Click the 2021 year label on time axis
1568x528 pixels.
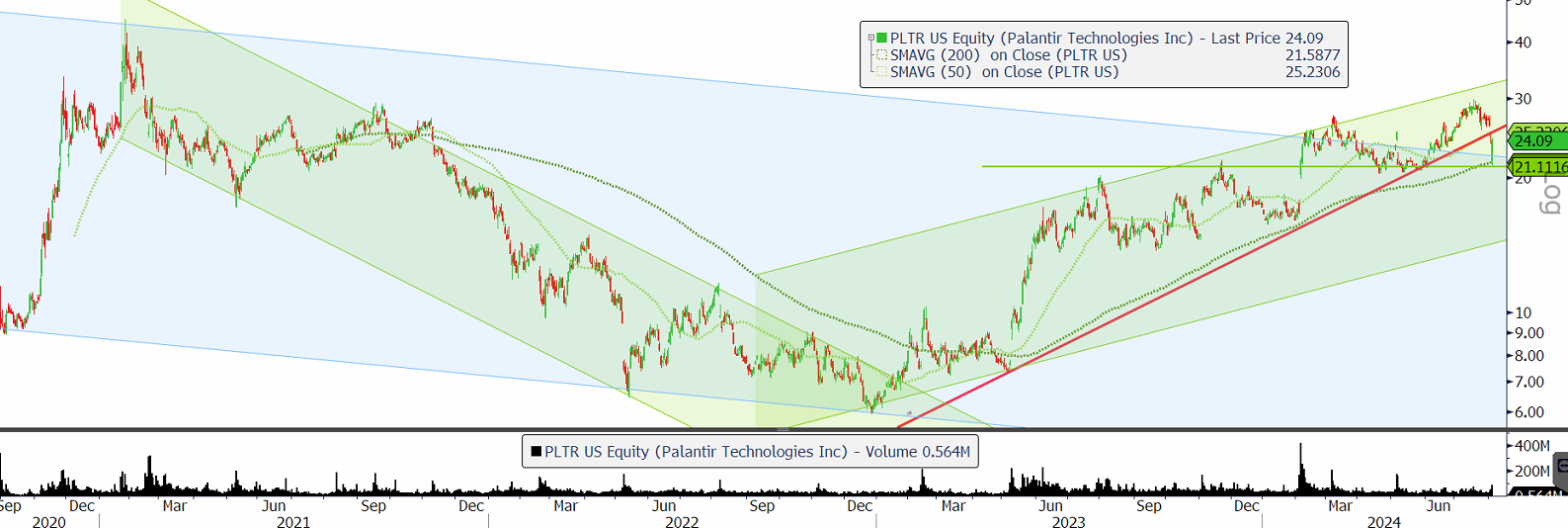point(293,522)
